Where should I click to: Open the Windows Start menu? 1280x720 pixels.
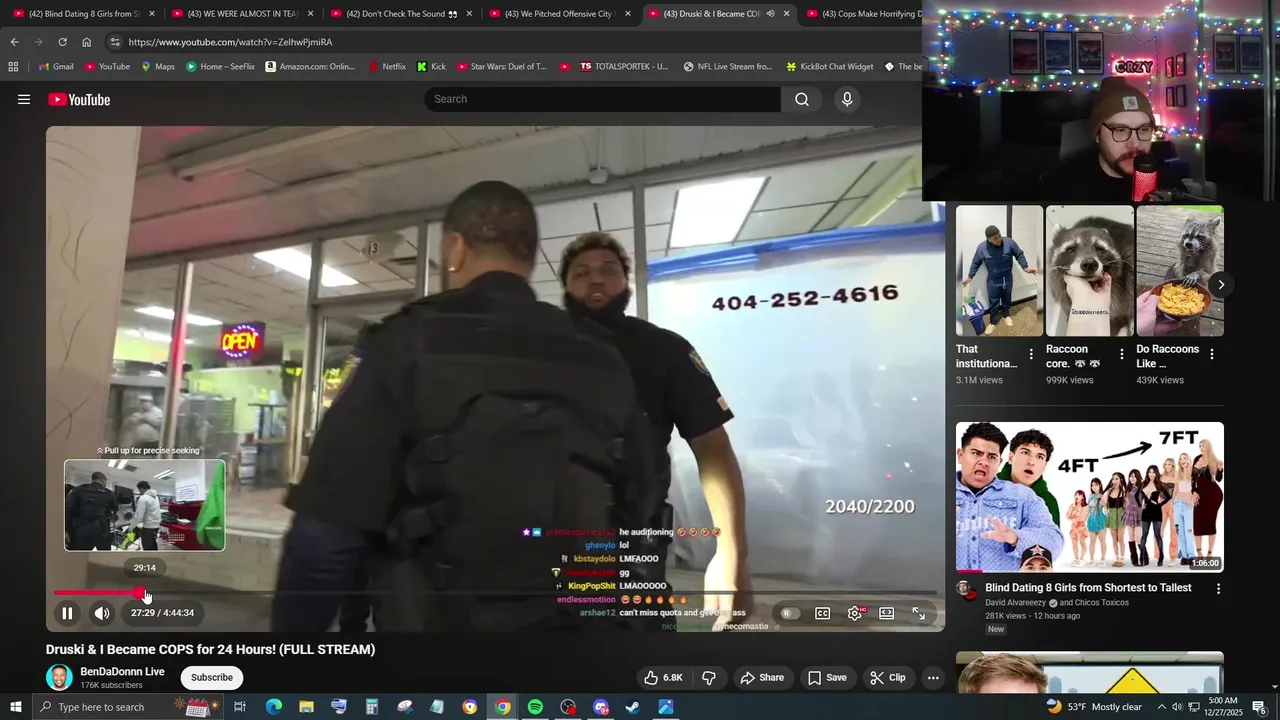[15, 707]
